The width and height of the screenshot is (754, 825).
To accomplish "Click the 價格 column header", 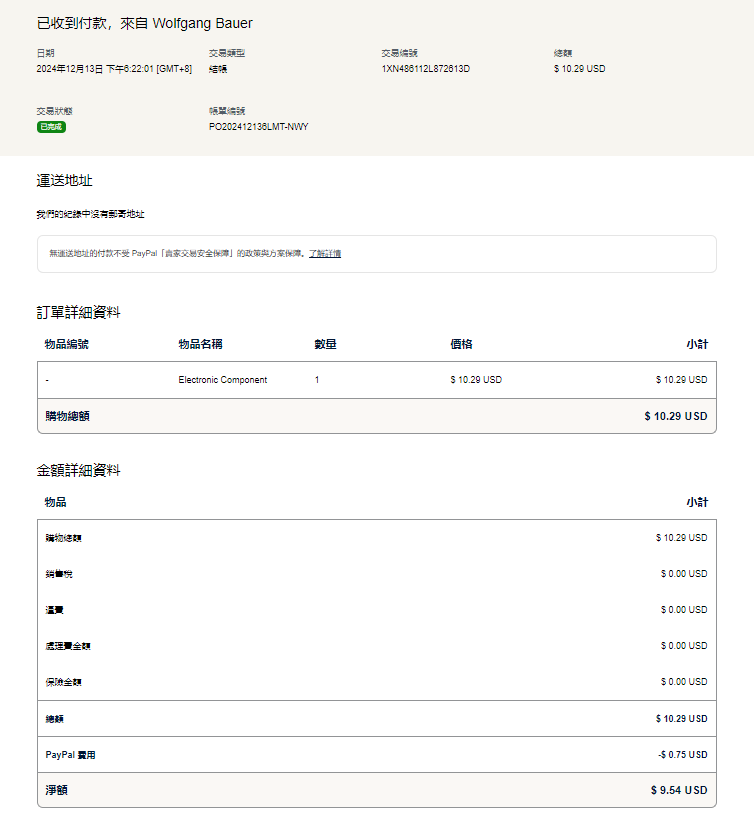I will [461, 344].
